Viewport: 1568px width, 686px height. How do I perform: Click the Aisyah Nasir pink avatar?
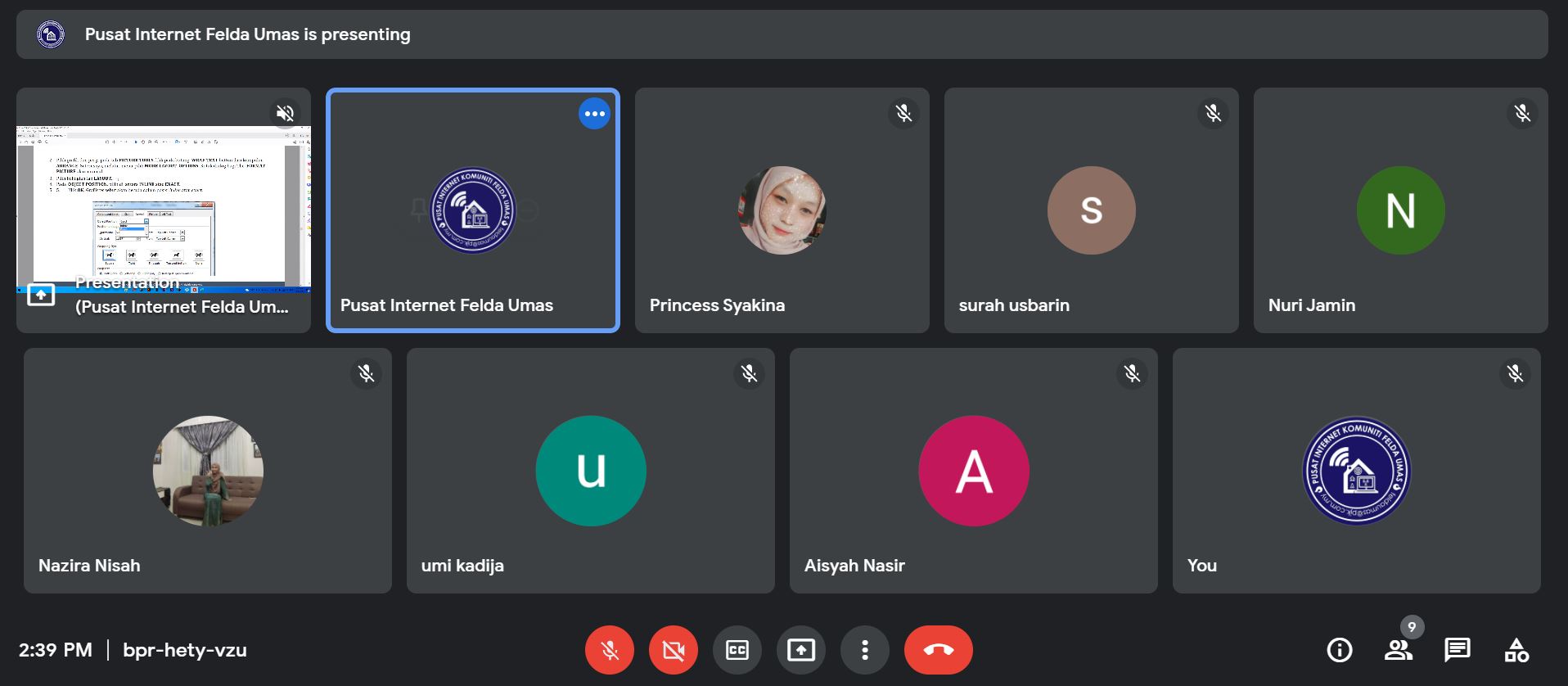point(973,471)
